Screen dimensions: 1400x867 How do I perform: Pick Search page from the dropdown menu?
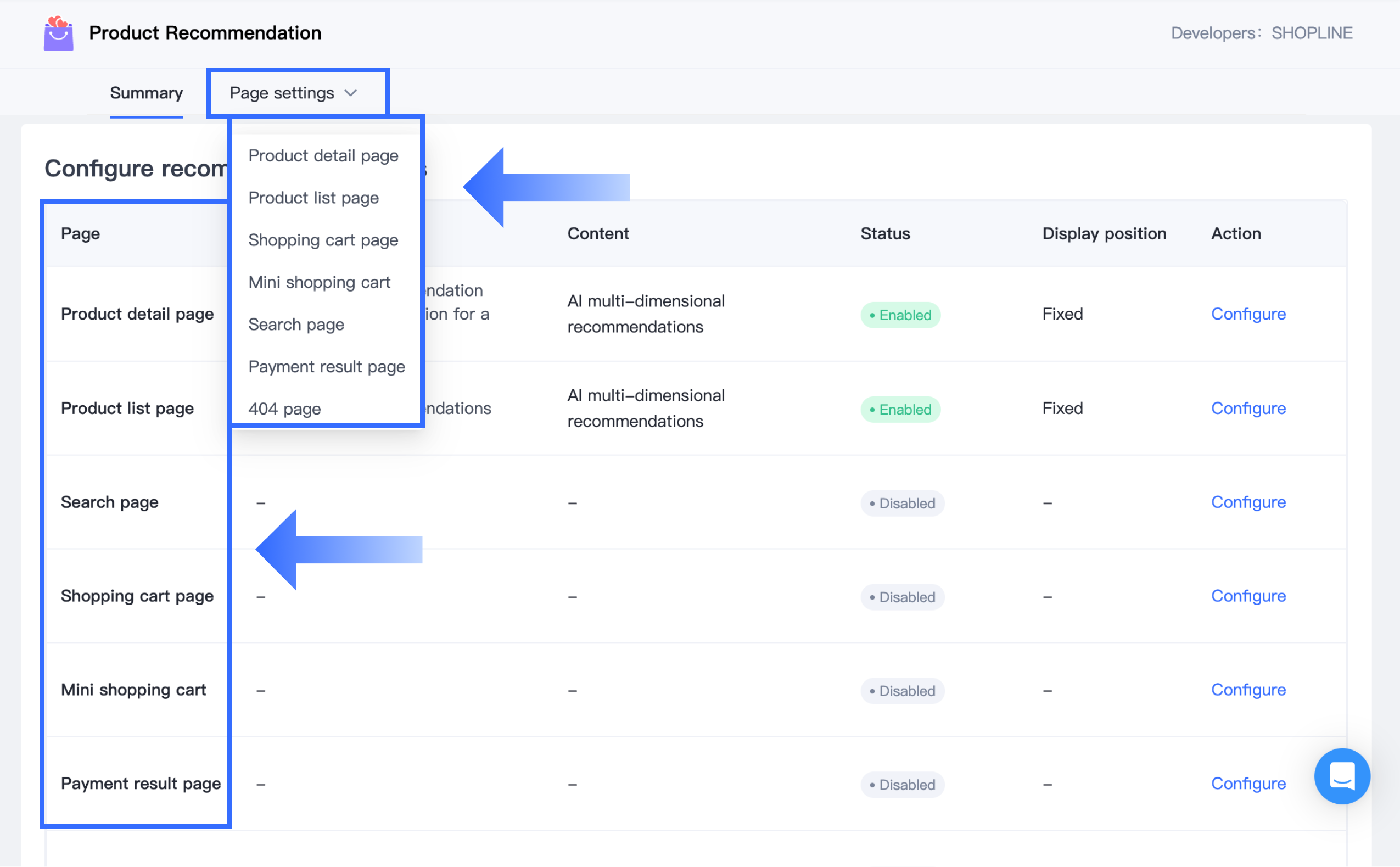(x=296, y=325)
